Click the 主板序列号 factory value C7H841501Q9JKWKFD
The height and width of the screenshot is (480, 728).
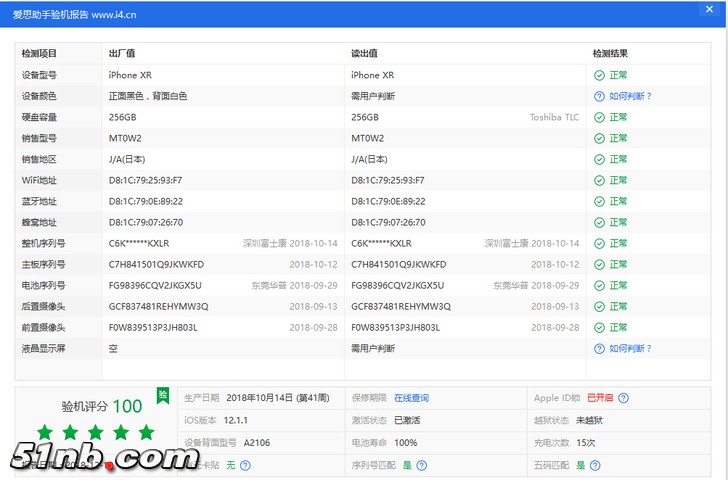click(156, 264)
